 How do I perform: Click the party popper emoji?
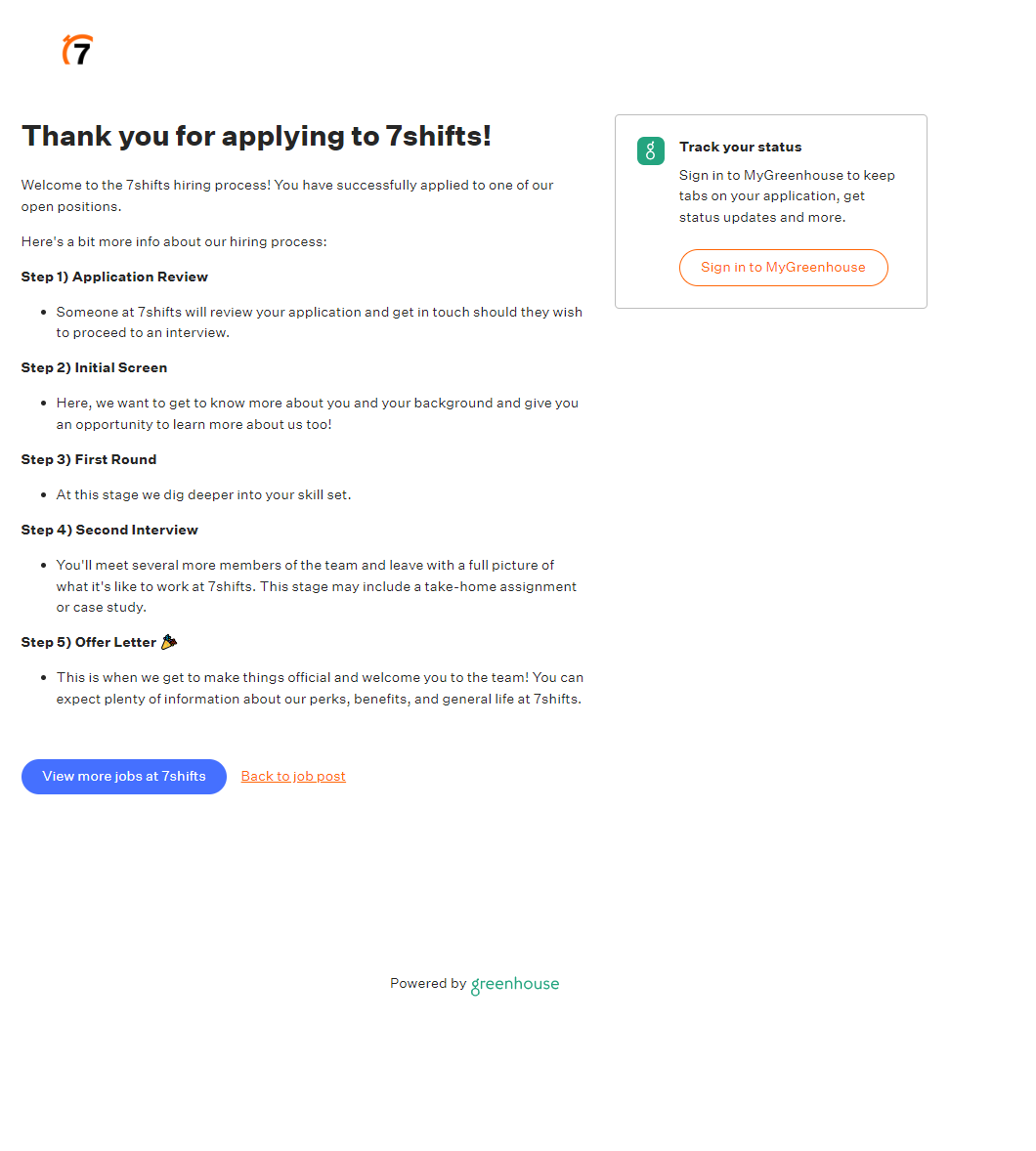click(169, 642)
